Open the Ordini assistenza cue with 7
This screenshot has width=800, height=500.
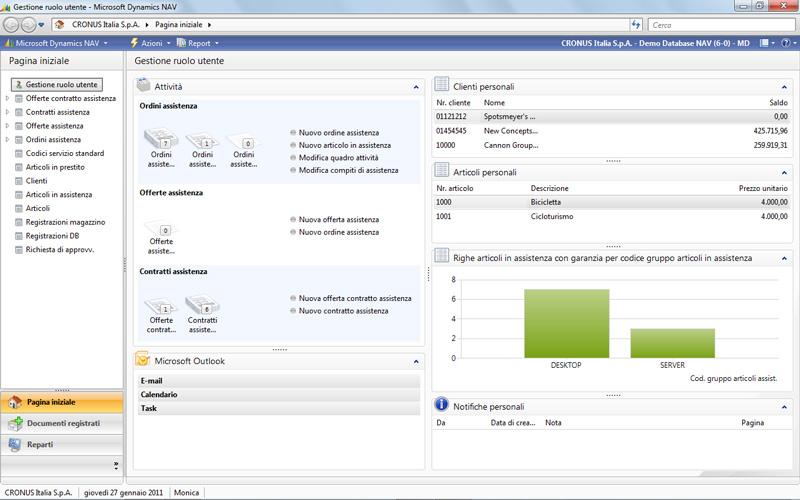[161, 148]
